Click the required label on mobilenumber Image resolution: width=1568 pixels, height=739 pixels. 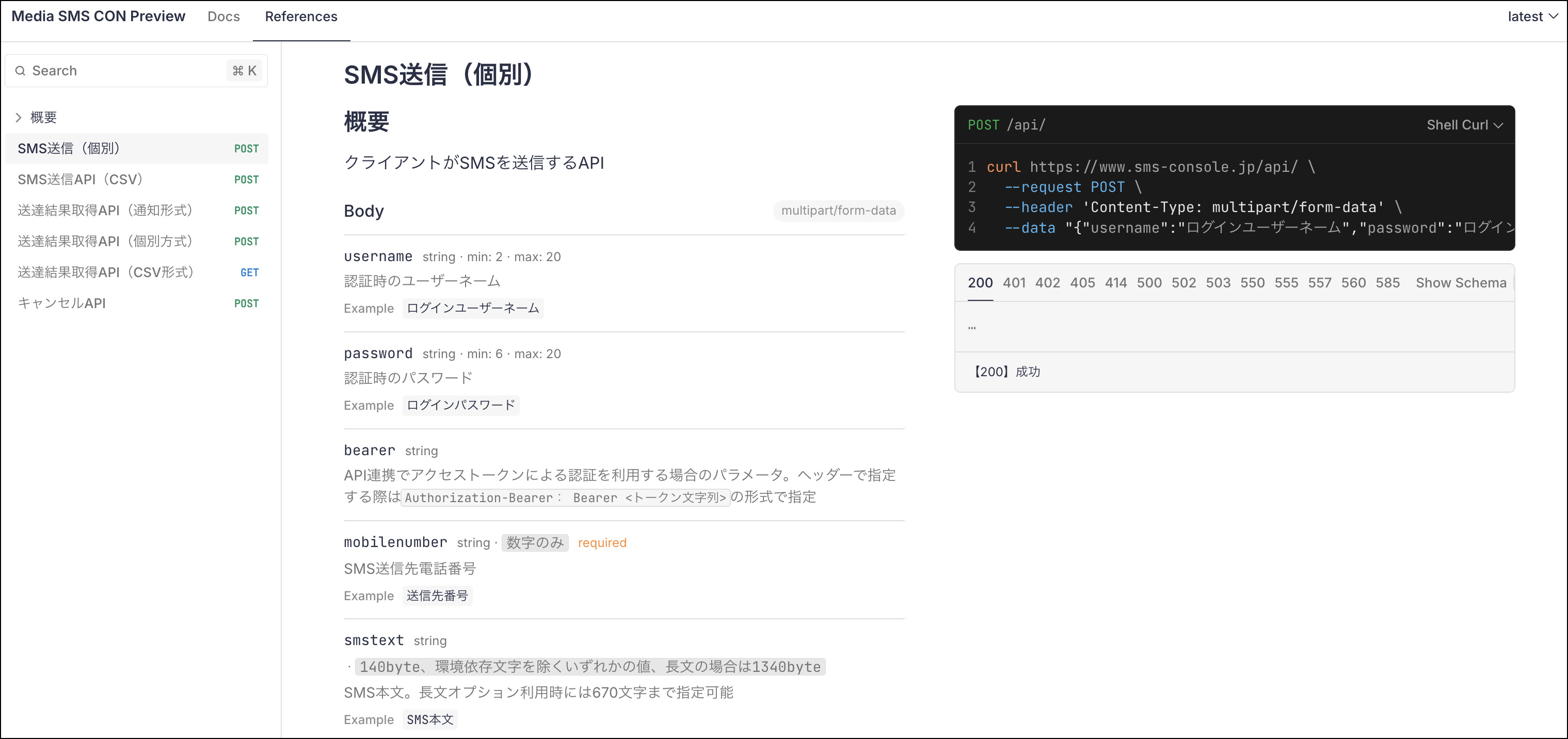[602, 543]
